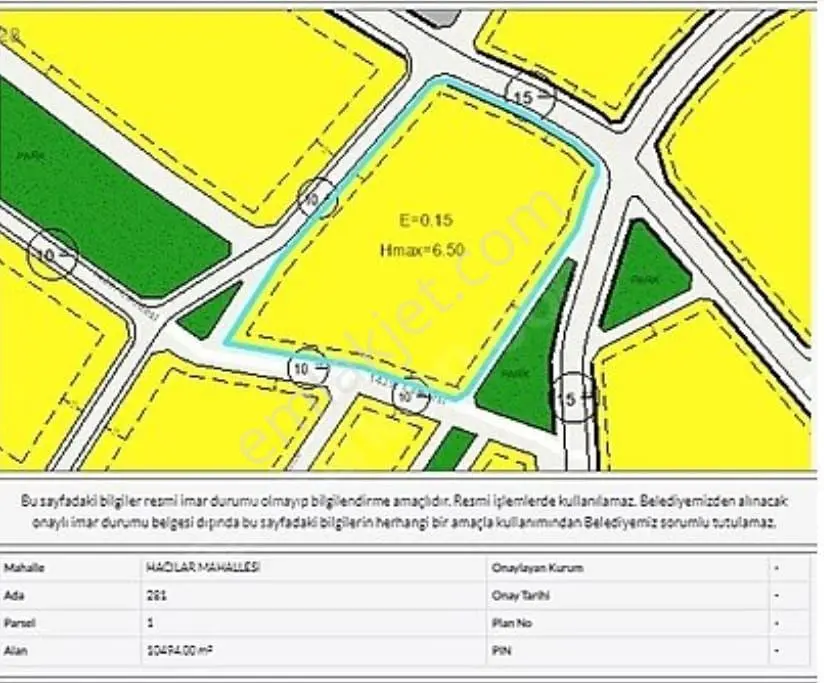Screen dimensions: 824x683
Task: Click the 'PIN' label cell
Action: (x=627, y=651)
